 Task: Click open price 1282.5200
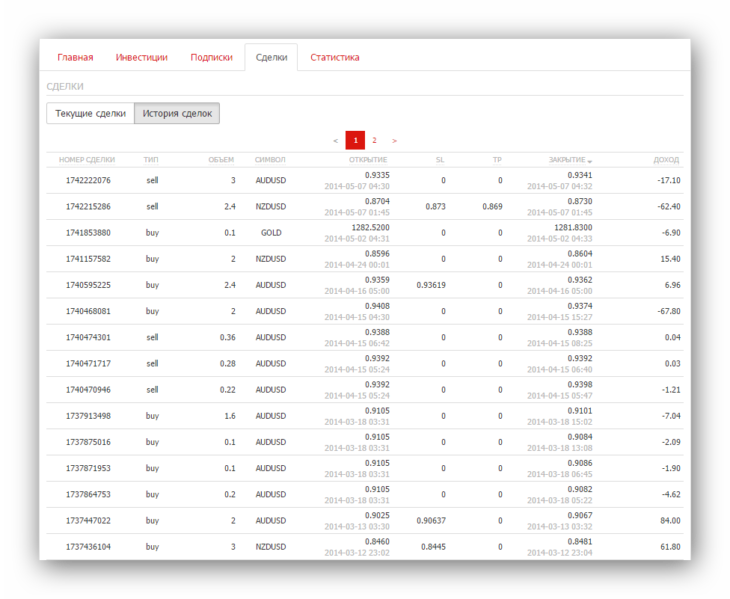[x=371, y=228]
